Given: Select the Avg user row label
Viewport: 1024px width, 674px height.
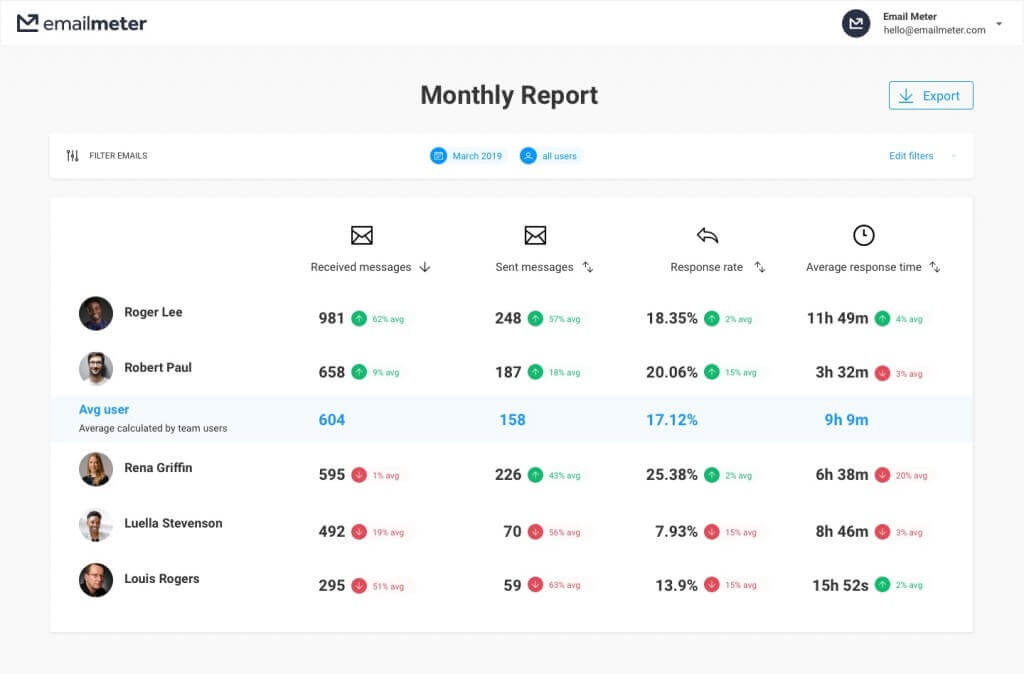Looking at the screenshot, I should pyautogui.click(x=104, y=410).
